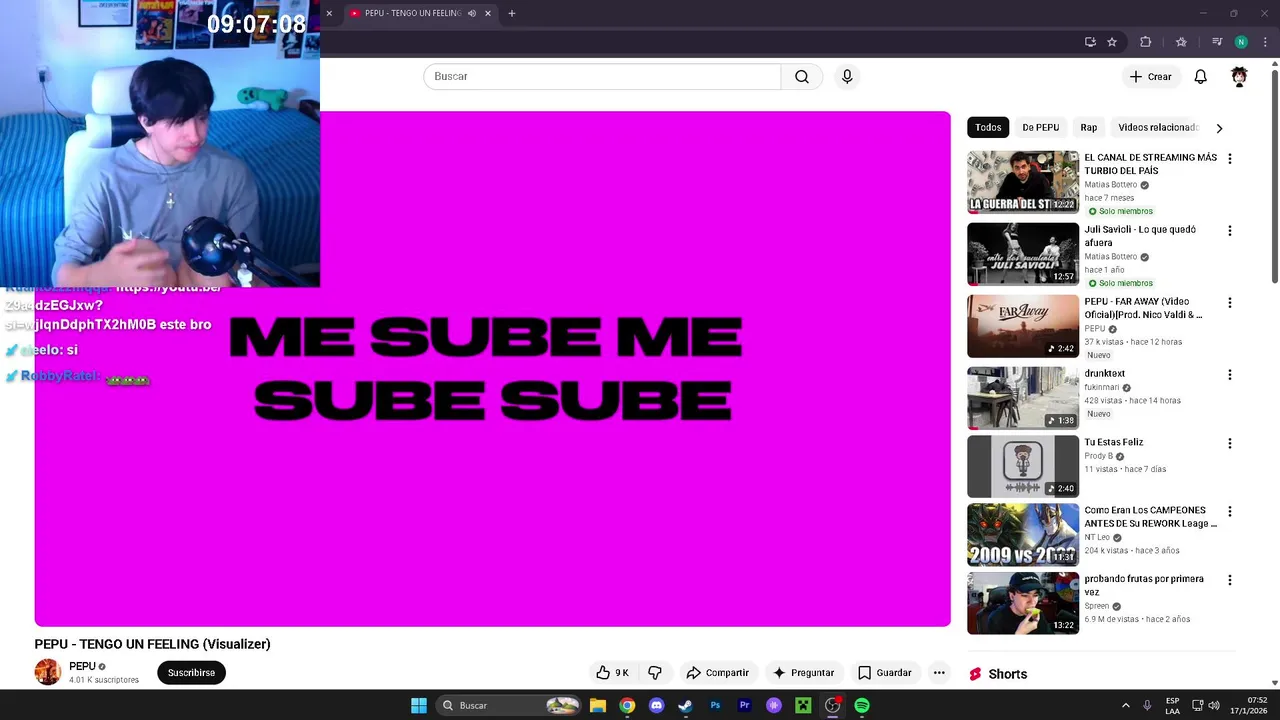Open Chrome media controls icon
This screenshot has width=1280, height=720.
tap(1217, 42)
